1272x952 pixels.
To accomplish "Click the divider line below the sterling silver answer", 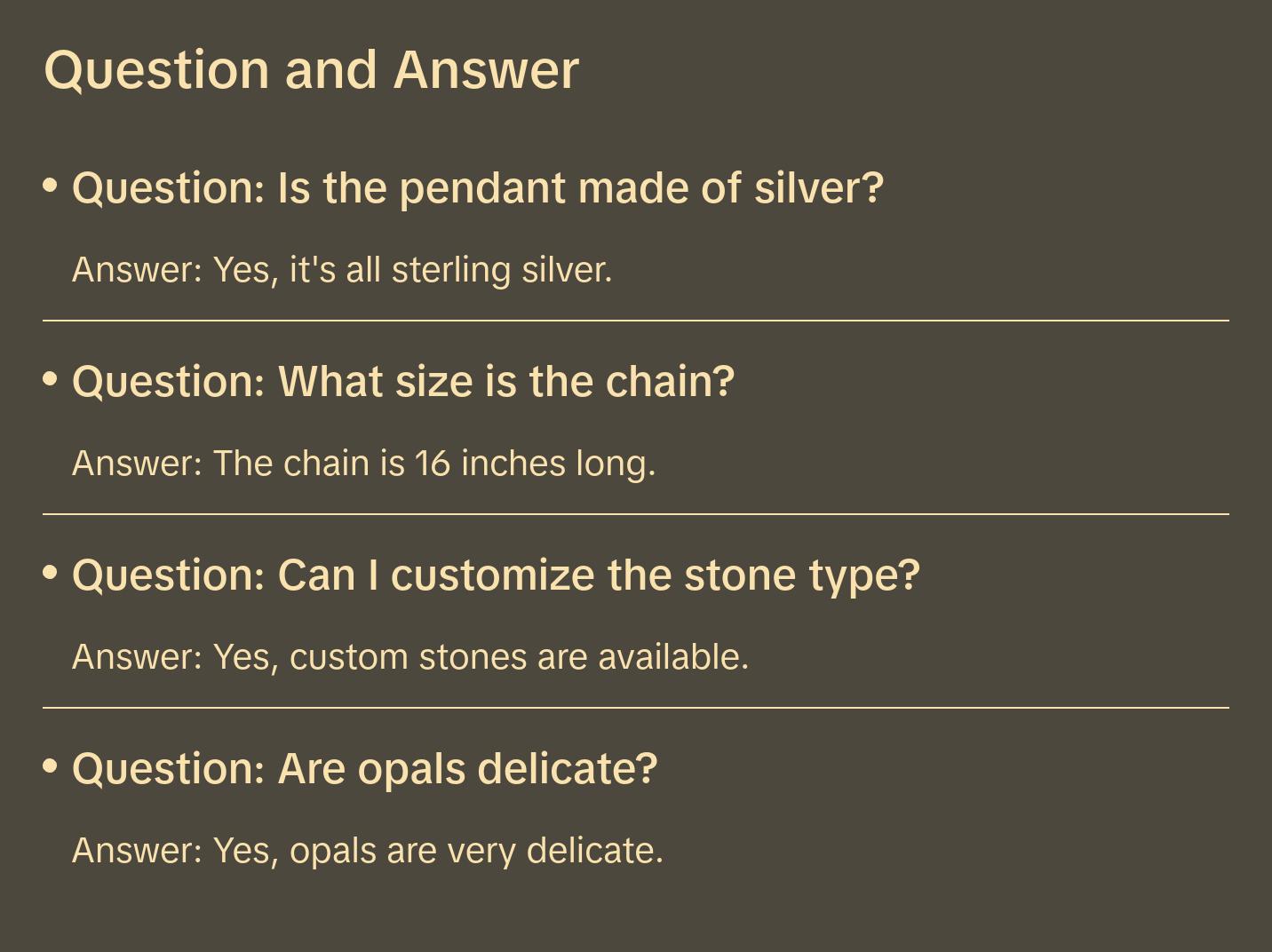I will pyautogui.click(x=636, y=321).
